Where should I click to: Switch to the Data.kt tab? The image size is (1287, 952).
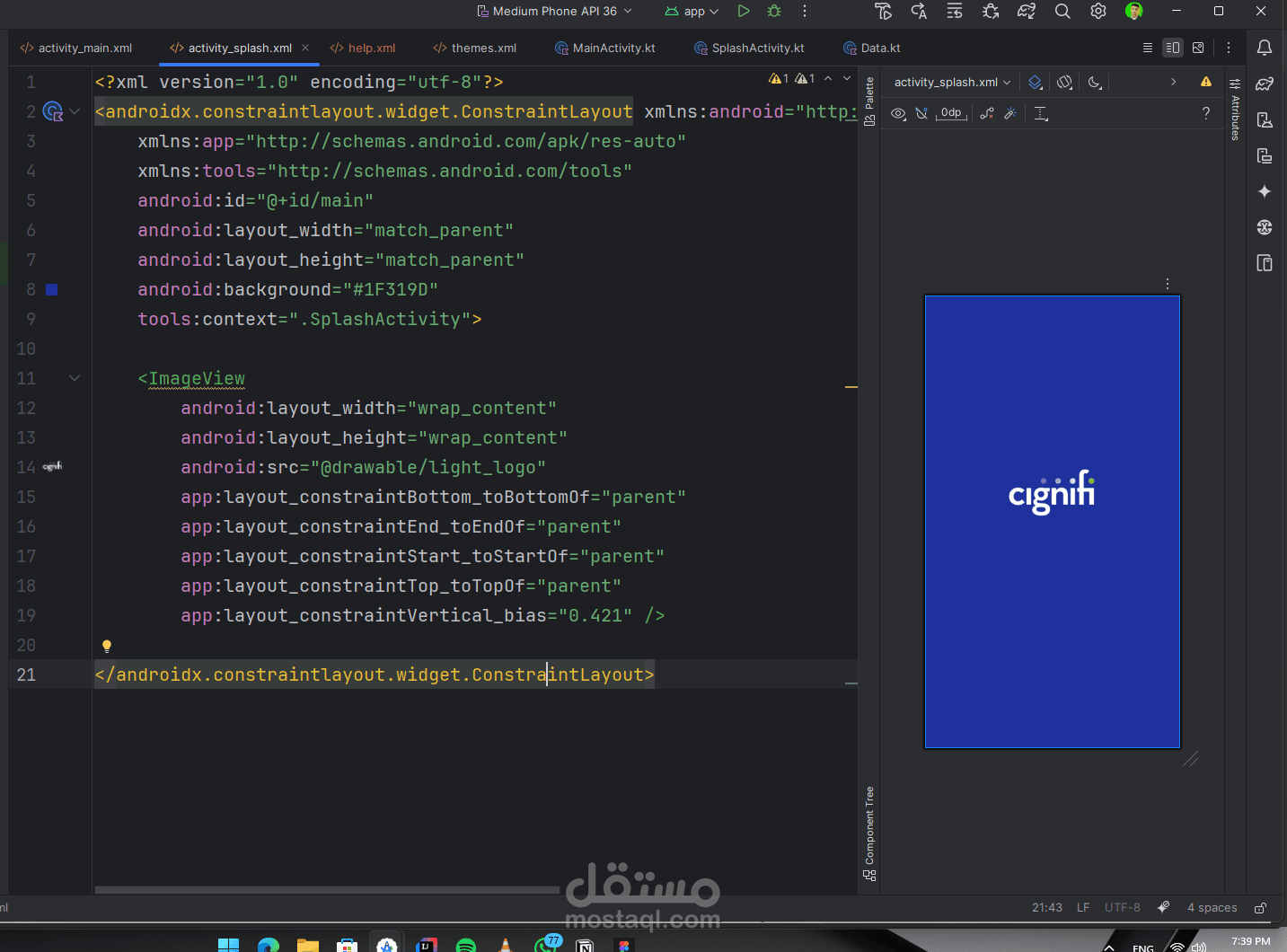pos(872,48)
